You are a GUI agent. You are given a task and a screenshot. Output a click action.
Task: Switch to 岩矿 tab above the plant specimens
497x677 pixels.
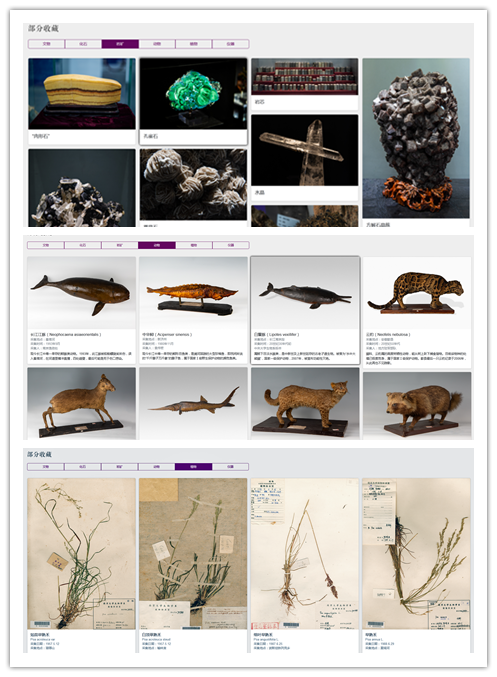120,467
